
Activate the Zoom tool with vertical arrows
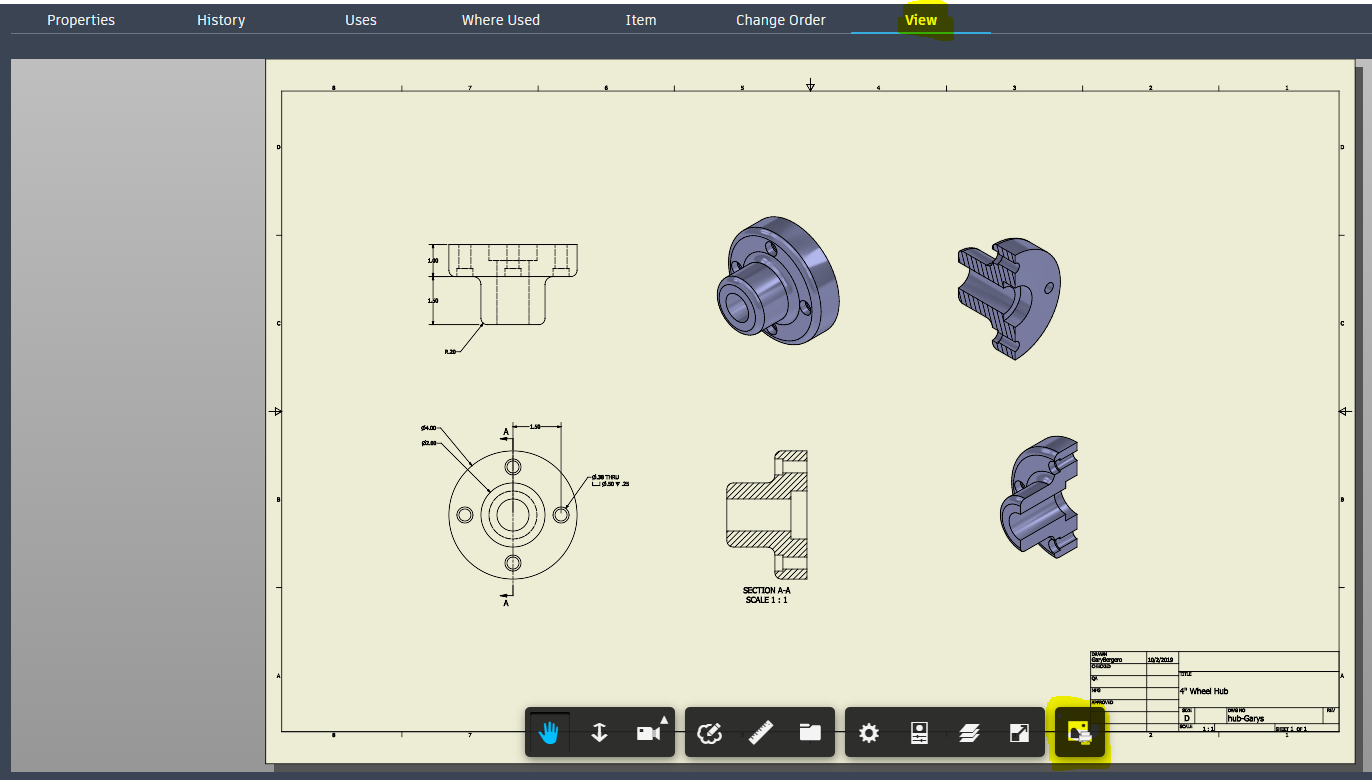point(599,733)
